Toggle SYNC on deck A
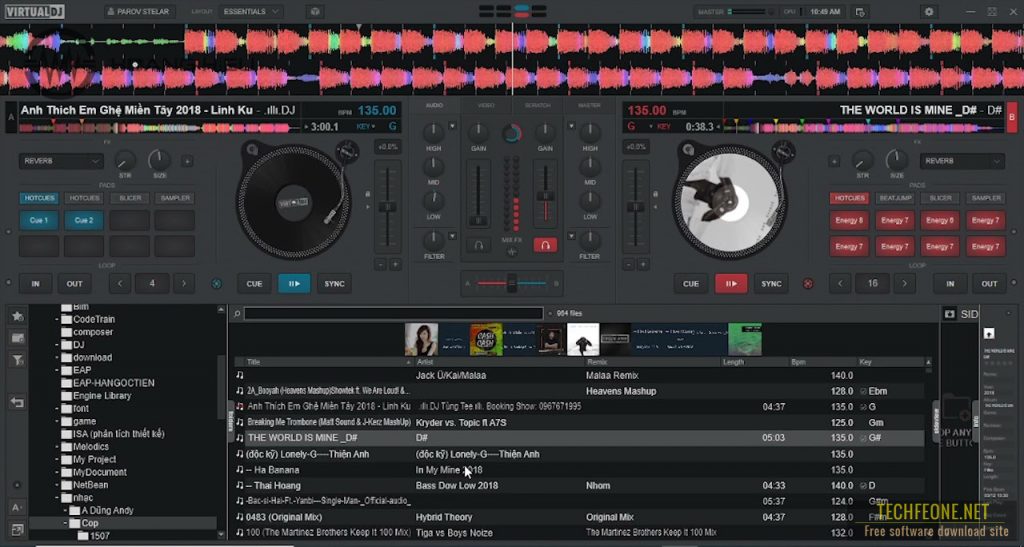This screenshot has width=1024, height=547. 334,284
